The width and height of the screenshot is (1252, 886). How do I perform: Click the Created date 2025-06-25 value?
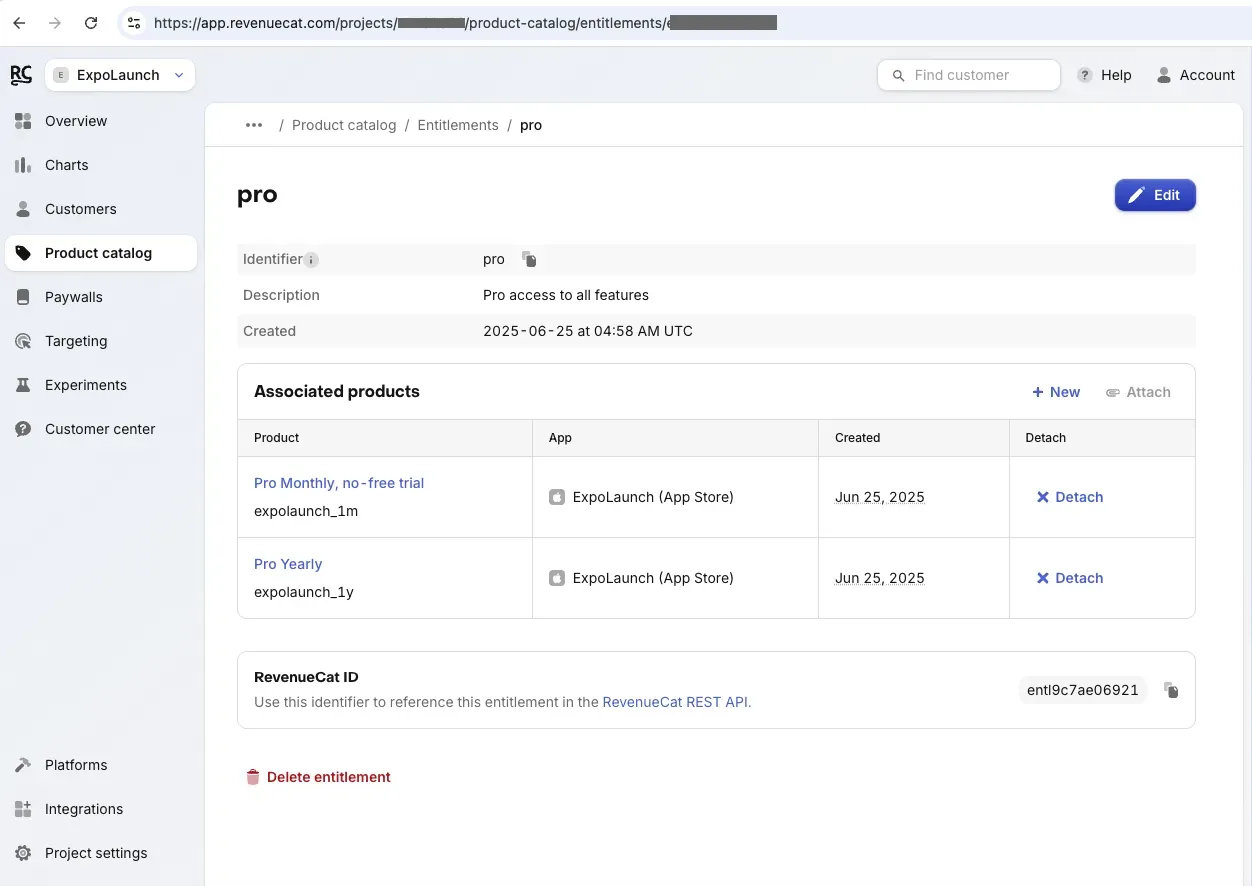pos(588,331)
